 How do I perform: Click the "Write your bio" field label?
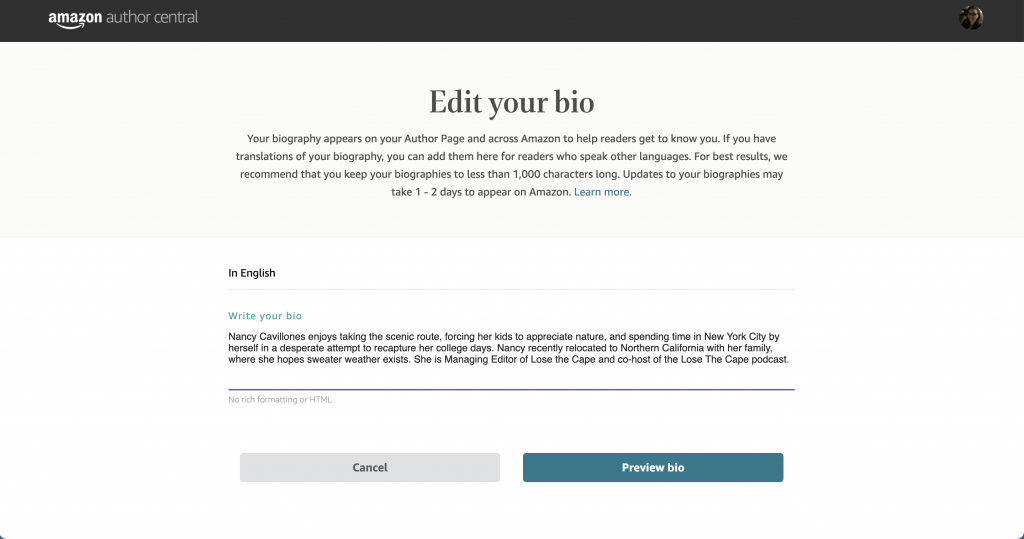[x=265, y=316]
